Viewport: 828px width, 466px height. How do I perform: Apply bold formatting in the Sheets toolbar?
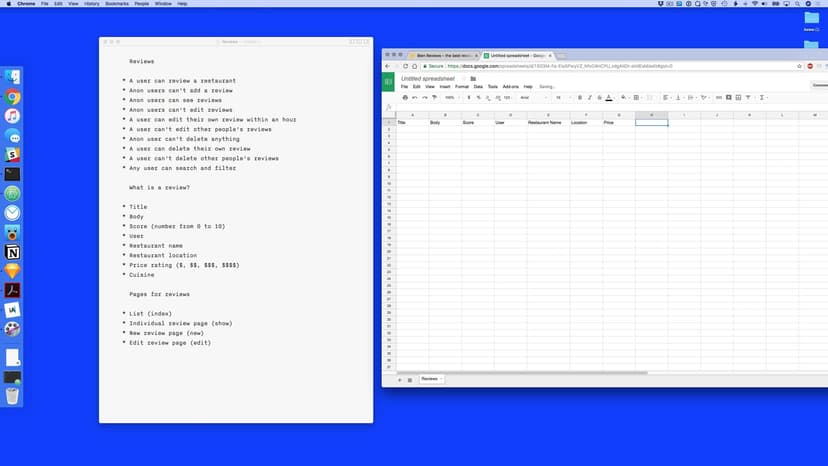point(580,98)
